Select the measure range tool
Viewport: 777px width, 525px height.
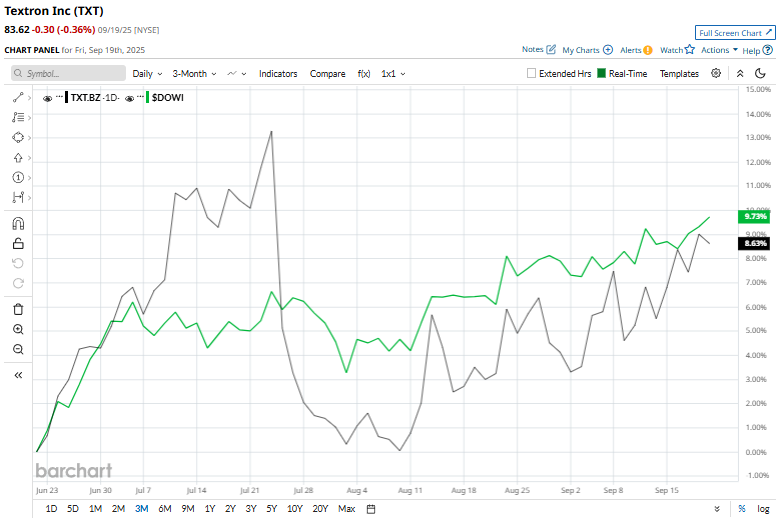tap(18, 197)
